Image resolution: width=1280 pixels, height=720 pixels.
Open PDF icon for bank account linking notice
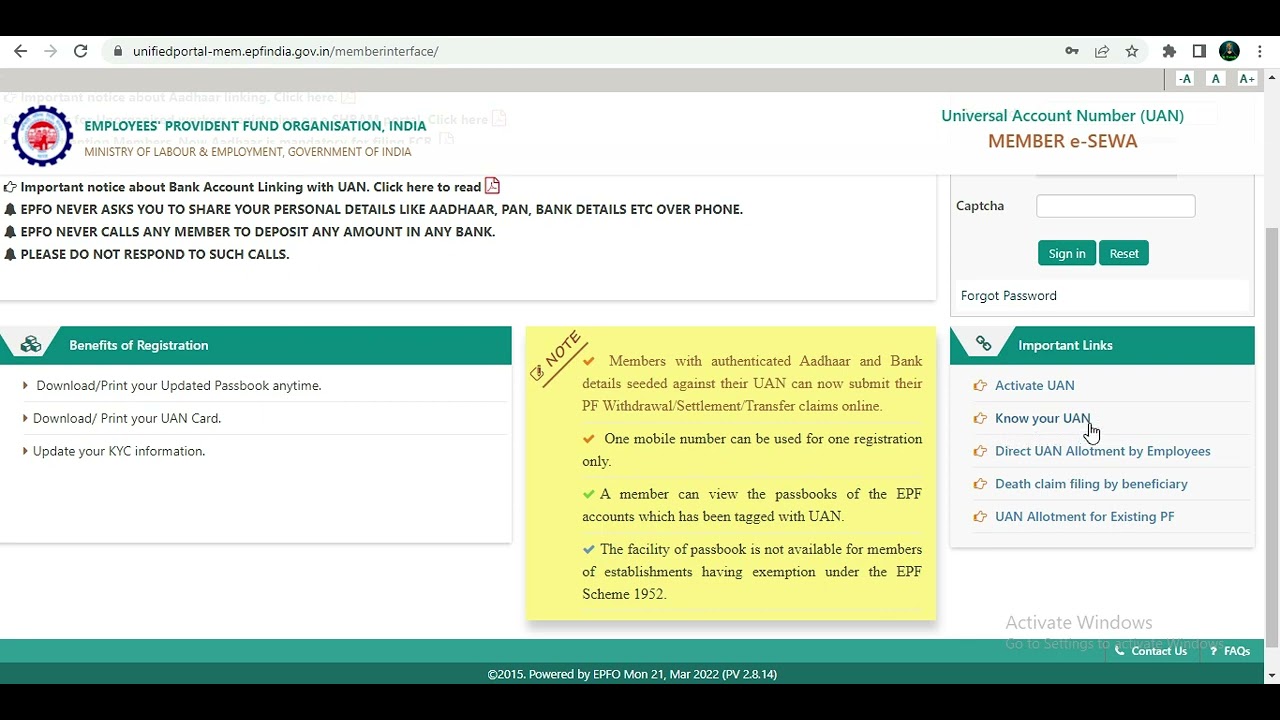point(492,186)
